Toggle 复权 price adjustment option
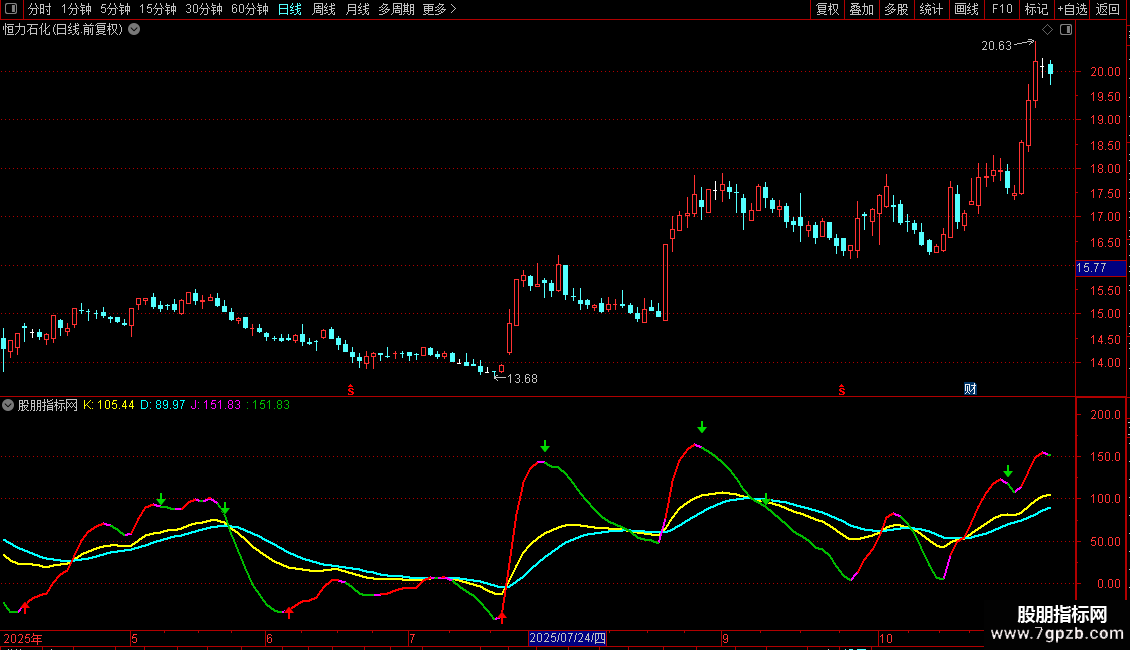This screenshot has height=650, width=1130. point(828,9)
